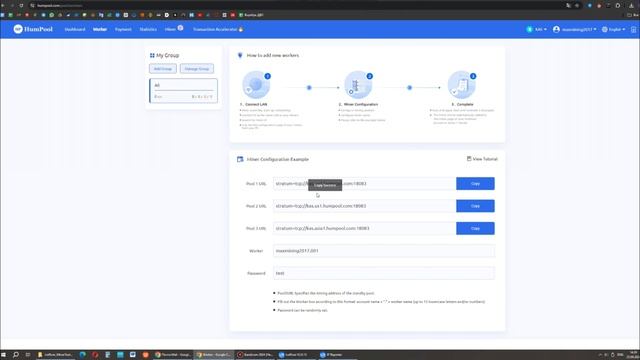The height and width of the screenshot is (360, 640).
Task: Open the Dashboard tab
Action: 75,29
